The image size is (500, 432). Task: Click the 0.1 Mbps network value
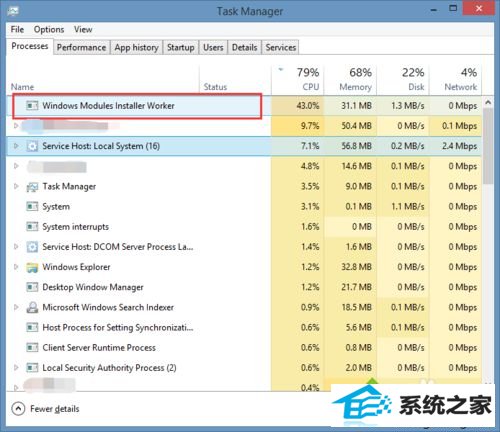click(x=460, y=126)
